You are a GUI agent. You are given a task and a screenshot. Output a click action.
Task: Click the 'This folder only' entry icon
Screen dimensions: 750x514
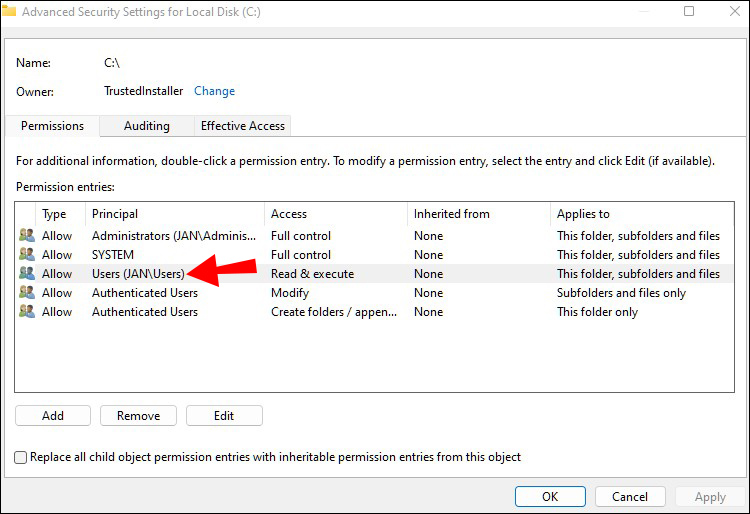pos(26,312)
